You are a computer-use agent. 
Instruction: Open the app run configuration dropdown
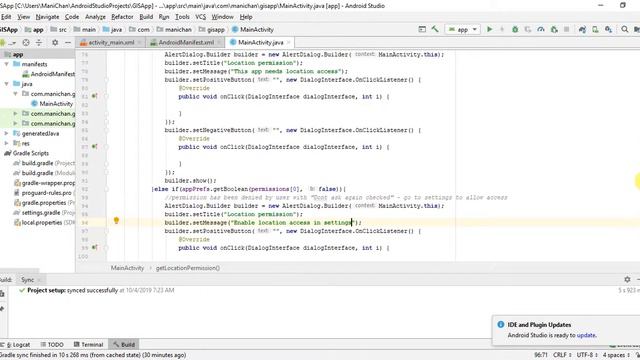(463, 29)
